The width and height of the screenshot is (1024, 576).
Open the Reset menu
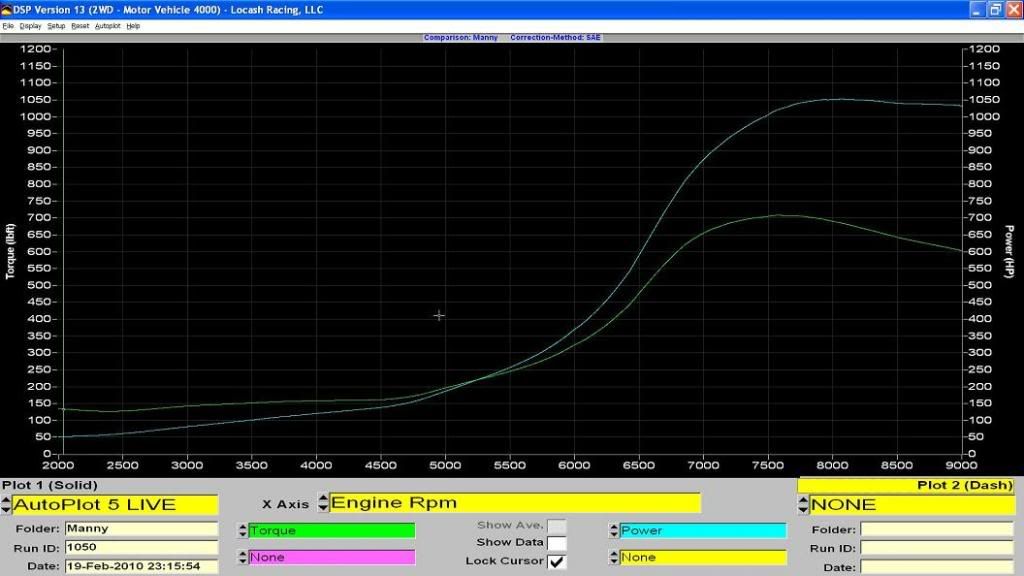80,26
